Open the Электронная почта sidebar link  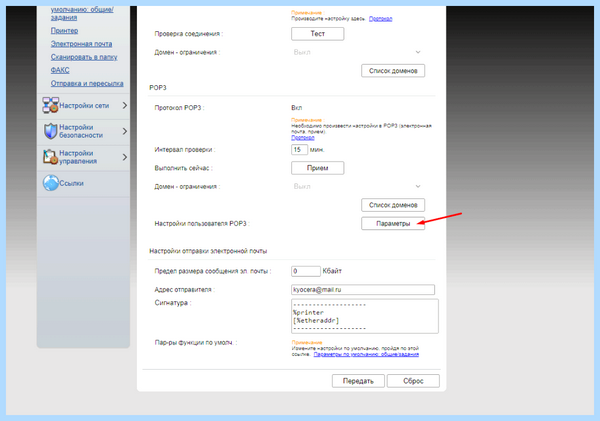tap(82, 44)
